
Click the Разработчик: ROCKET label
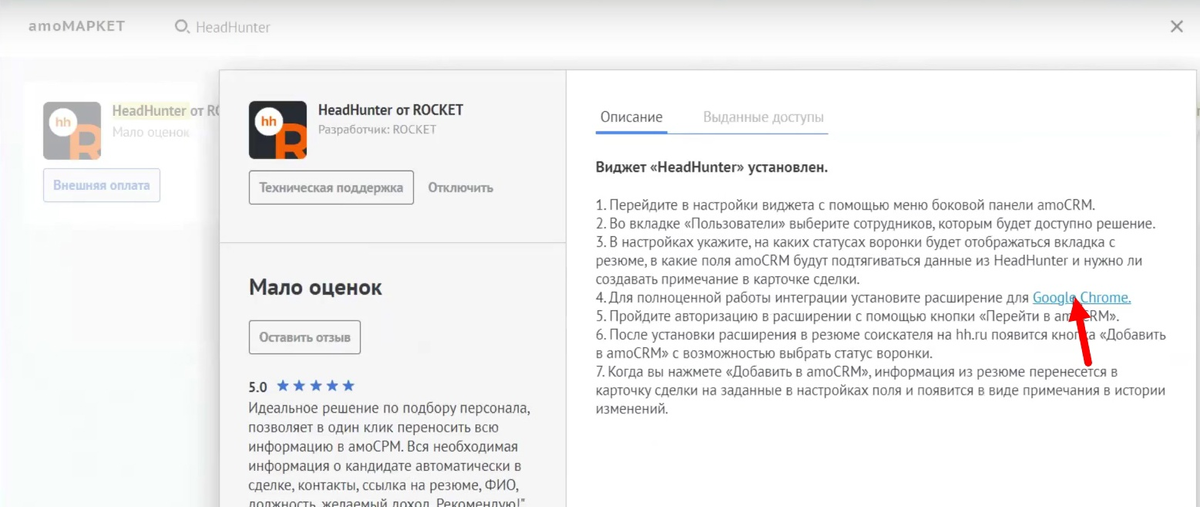(x=377, y=129)
